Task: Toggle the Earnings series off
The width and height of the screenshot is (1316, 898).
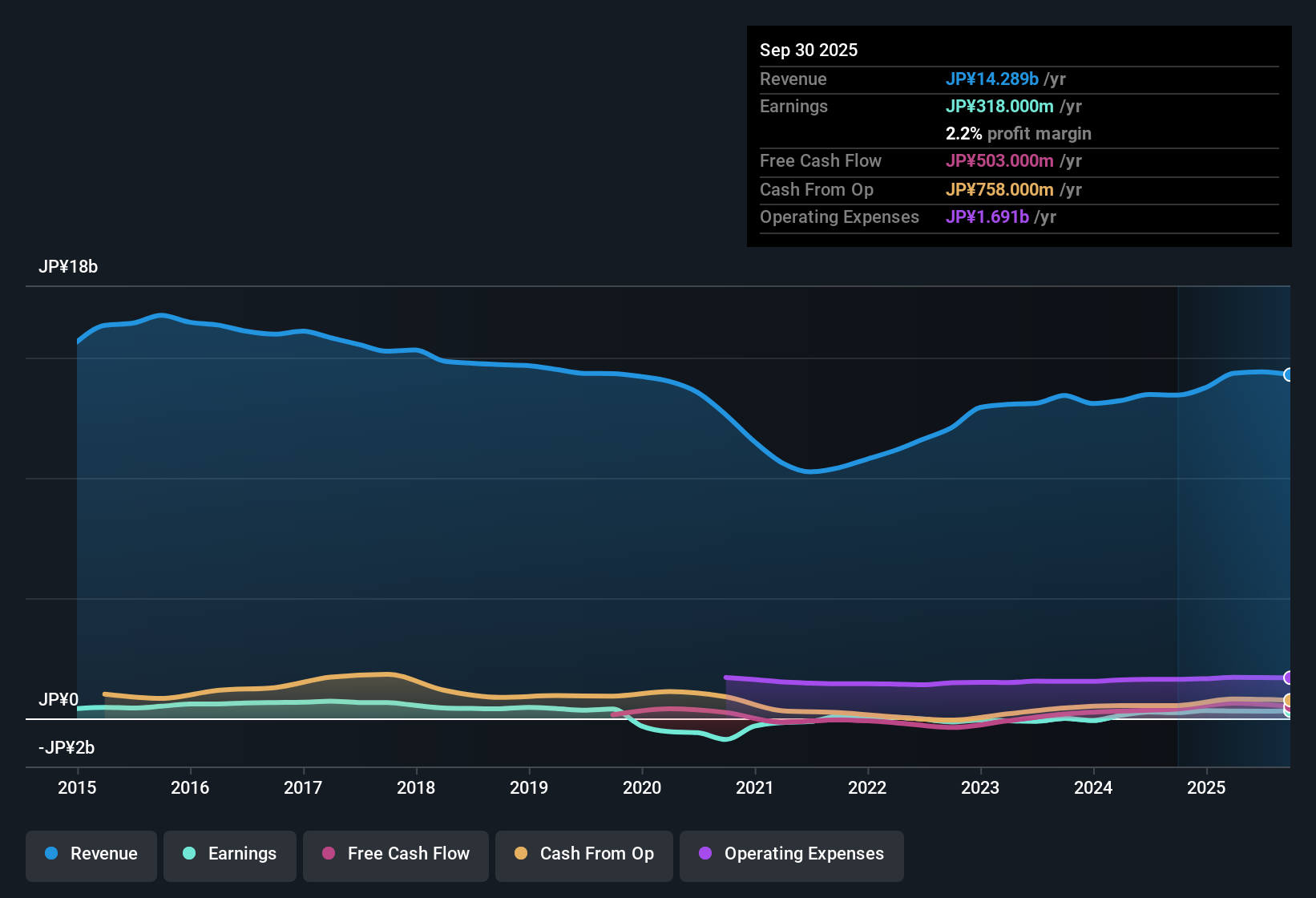Action: 229,855
